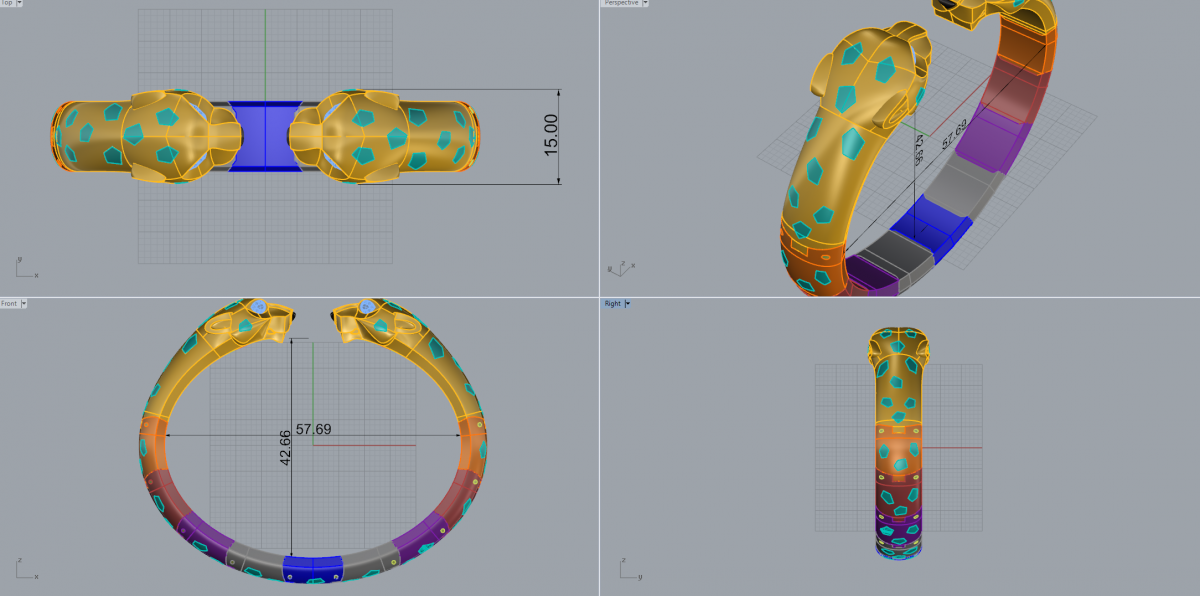The width and height of the screenshot is (1200, 596).
Task: Select the blue bottom segment in Front view
Action: pyautogui.click(x=312, y=566)
